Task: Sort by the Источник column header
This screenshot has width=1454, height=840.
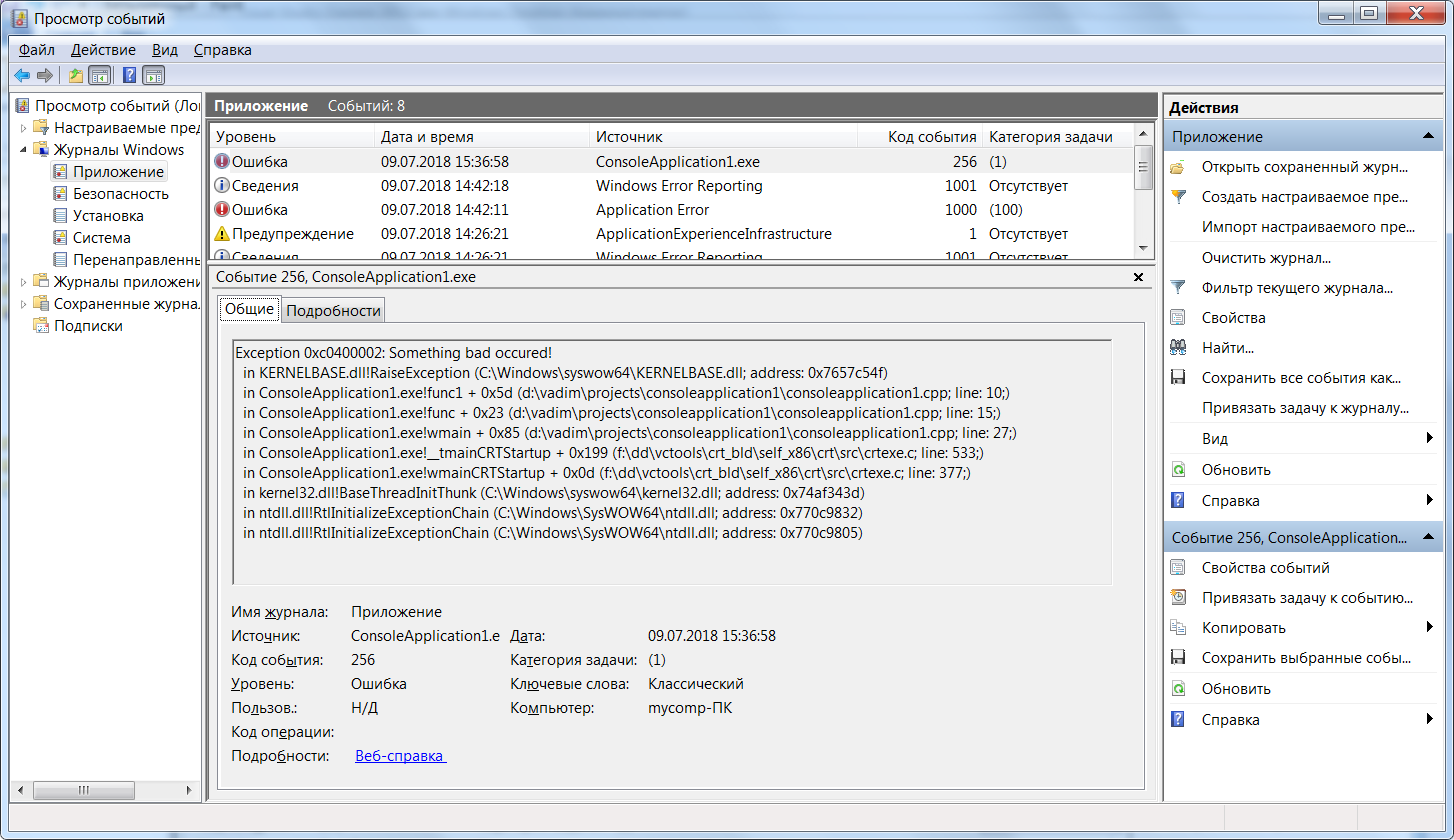Action: [724, 137]
